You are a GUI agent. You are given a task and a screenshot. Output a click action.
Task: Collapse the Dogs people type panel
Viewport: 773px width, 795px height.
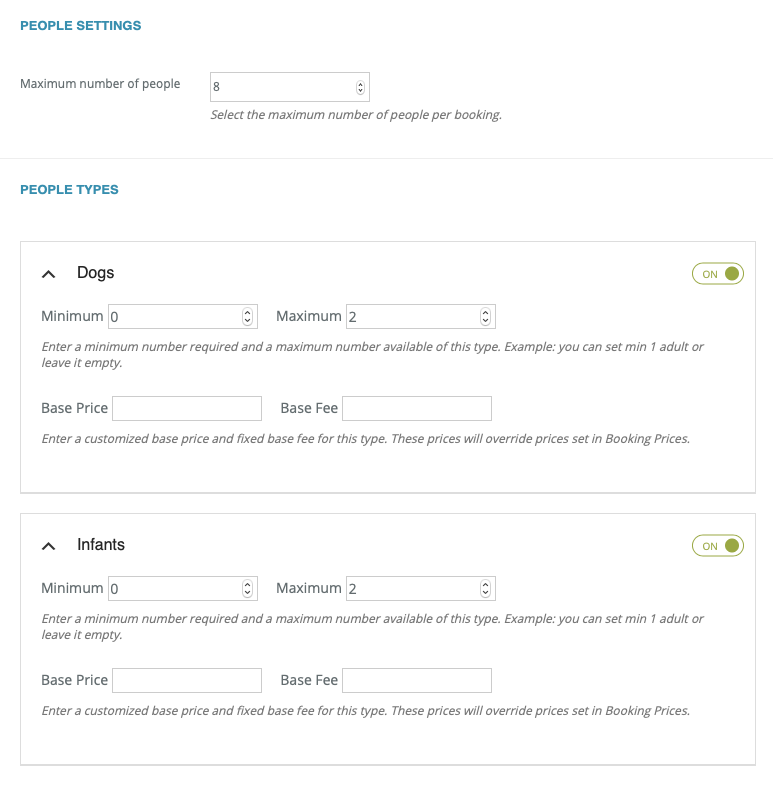[x=49, y=273]
